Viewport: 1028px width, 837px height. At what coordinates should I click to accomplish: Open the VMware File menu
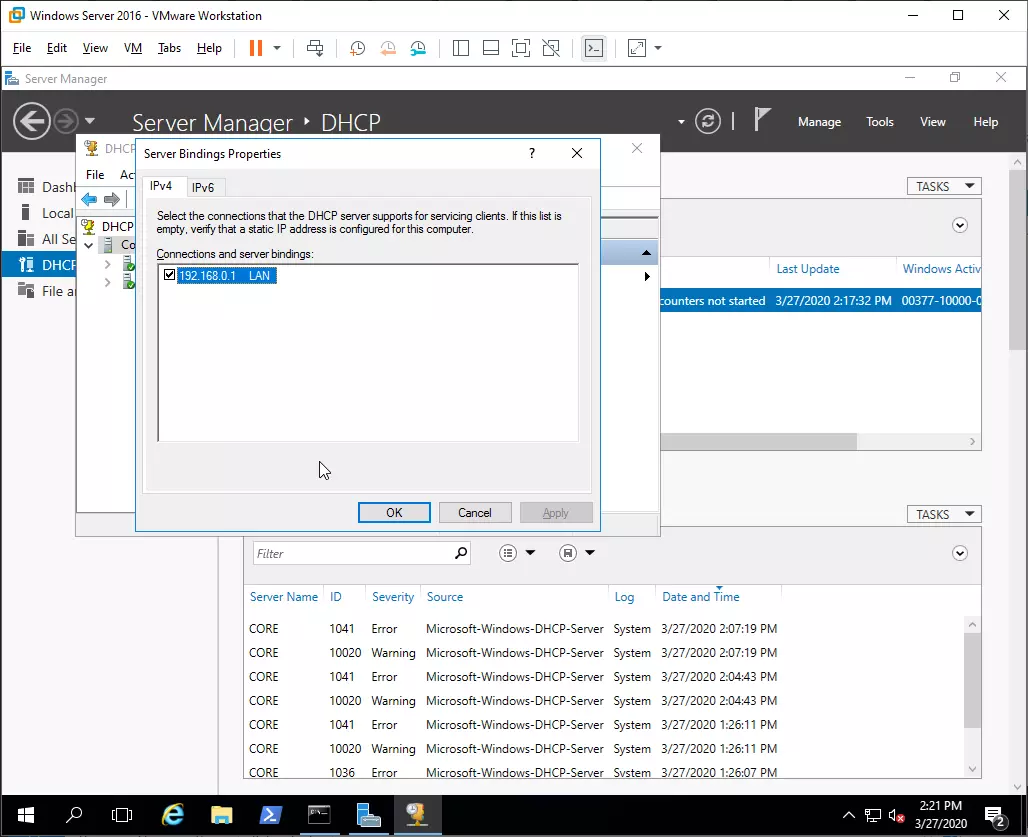click(x=22, y=48)
